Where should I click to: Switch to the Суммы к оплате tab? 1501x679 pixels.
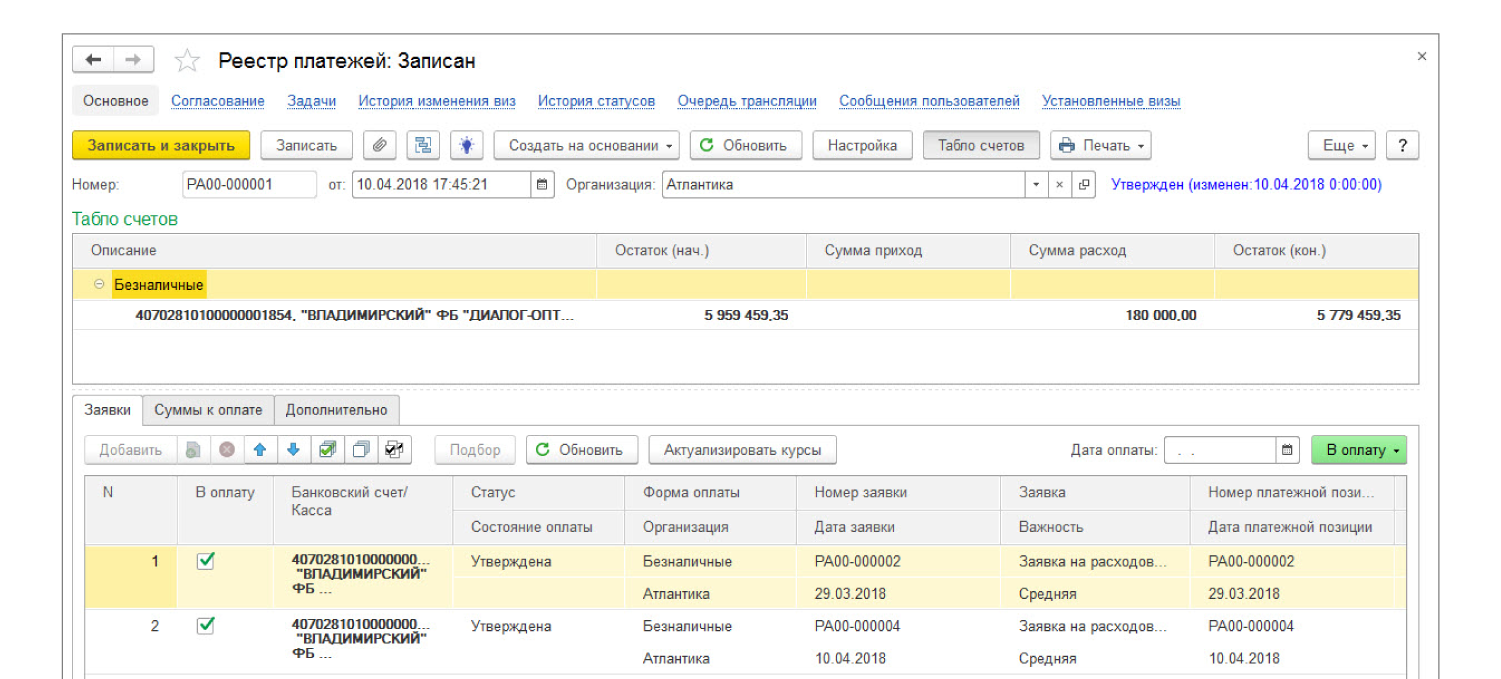click(208, 410)
